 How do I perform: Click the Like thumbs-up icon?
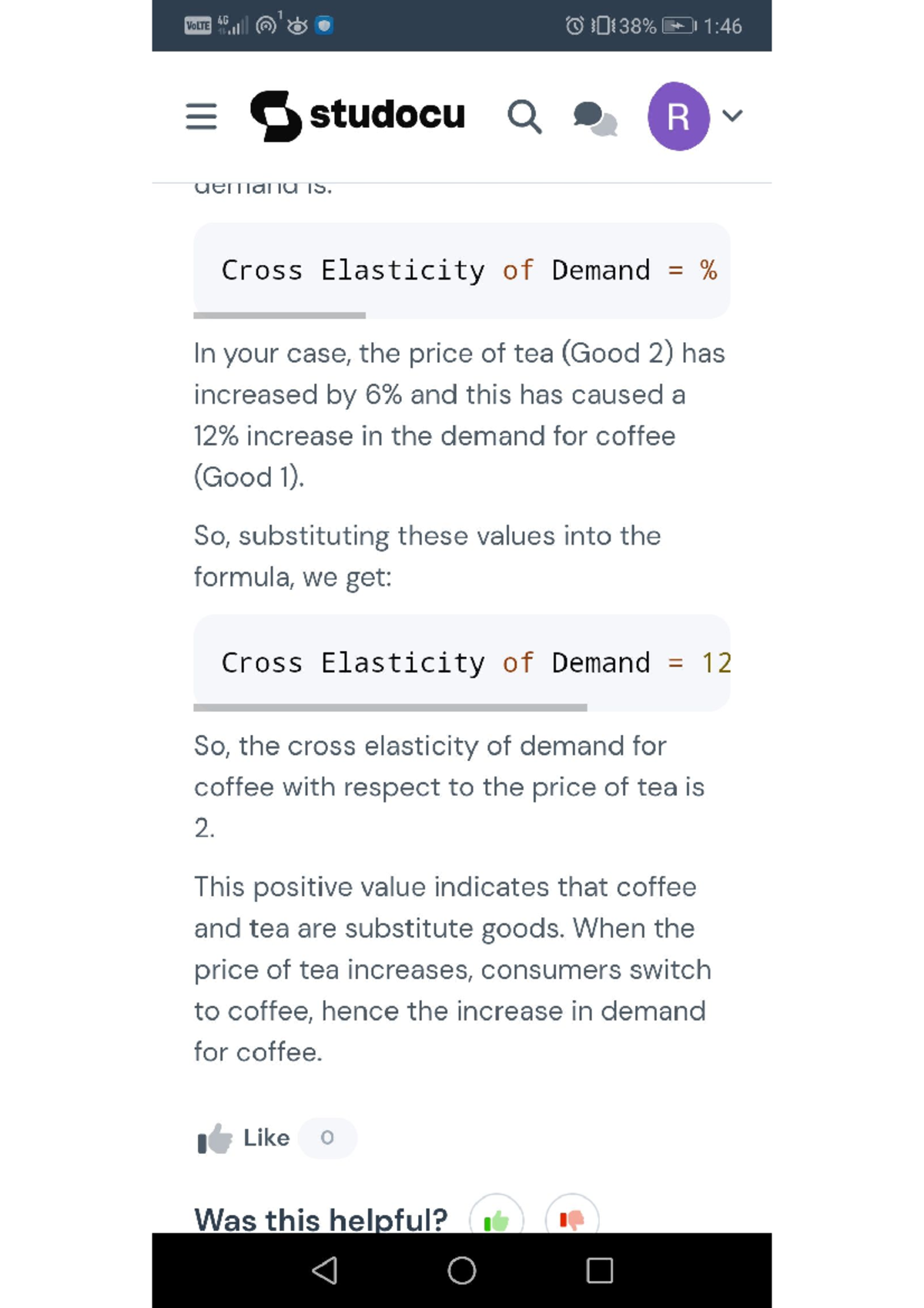[x=215, y=1139]
